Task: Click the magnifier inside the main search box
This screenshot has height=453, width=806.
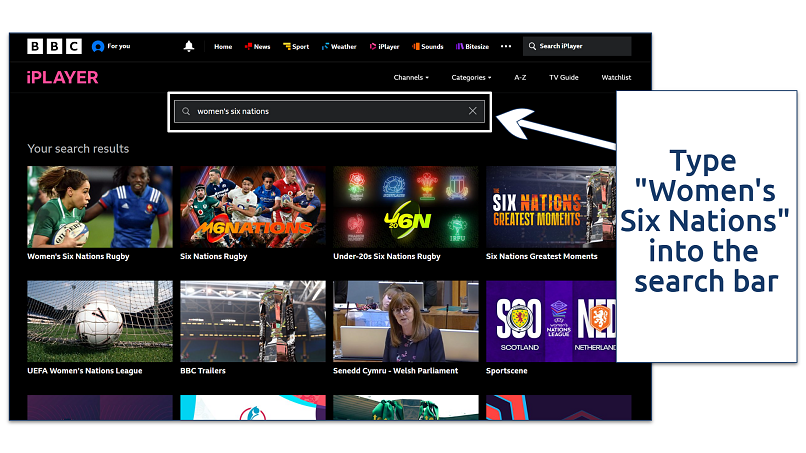Action: [186, 111]
